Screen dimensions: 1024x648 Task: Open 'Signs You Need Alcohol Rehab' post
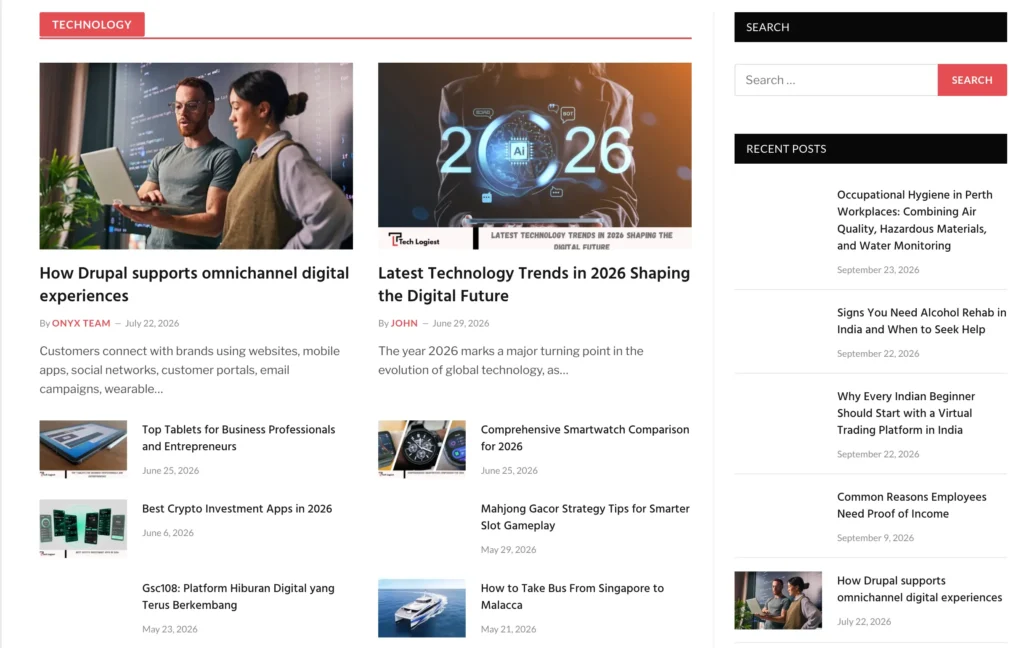(x=921, y=321)
